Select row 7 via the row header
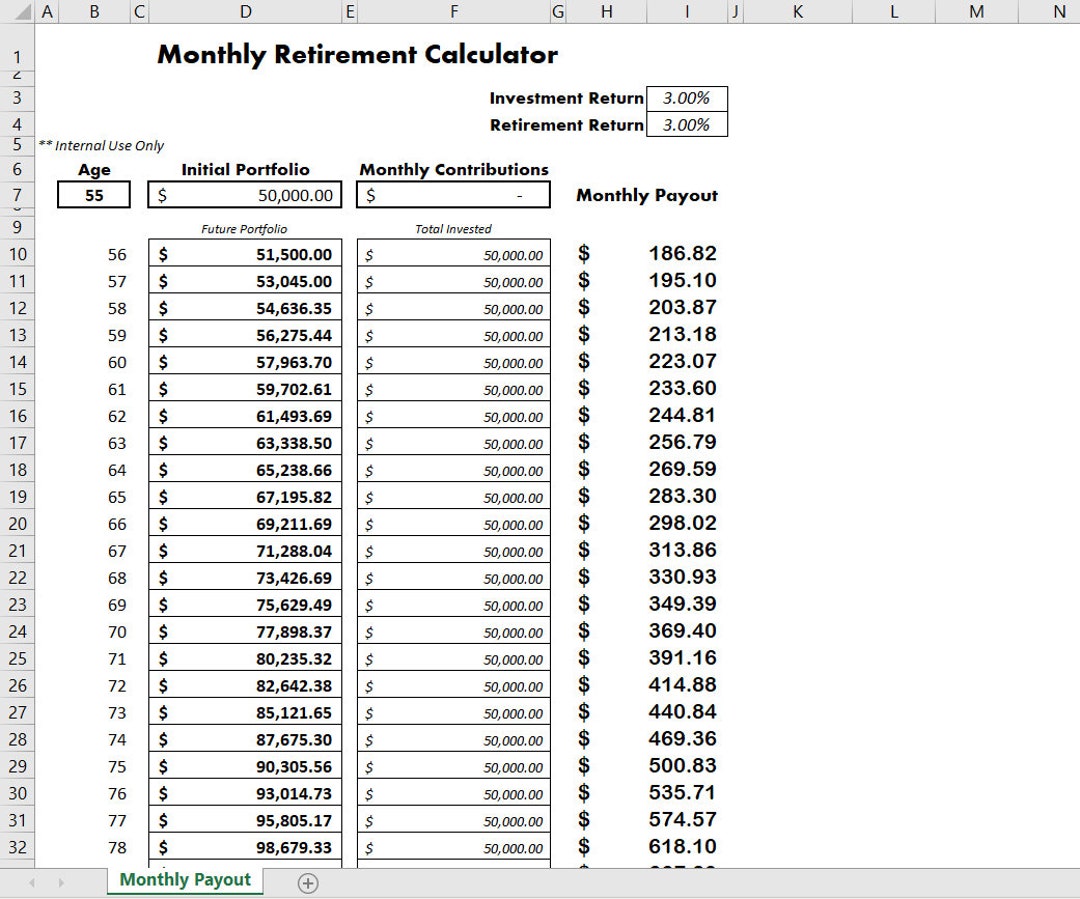Screen dimensions: 1080x899 (16, 194)
